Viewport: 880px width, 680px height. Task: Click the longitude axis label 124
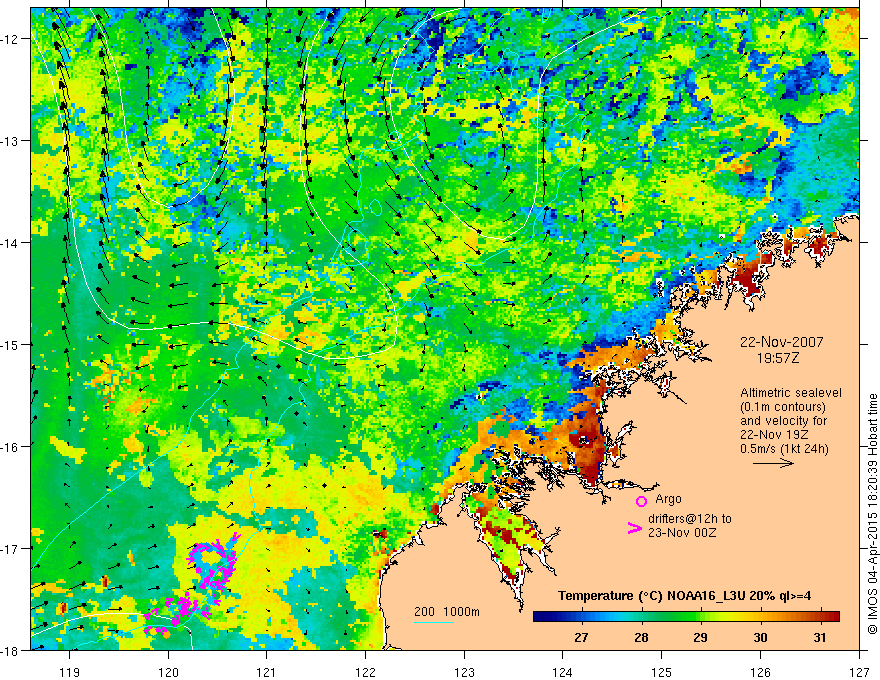pos(563,672)
